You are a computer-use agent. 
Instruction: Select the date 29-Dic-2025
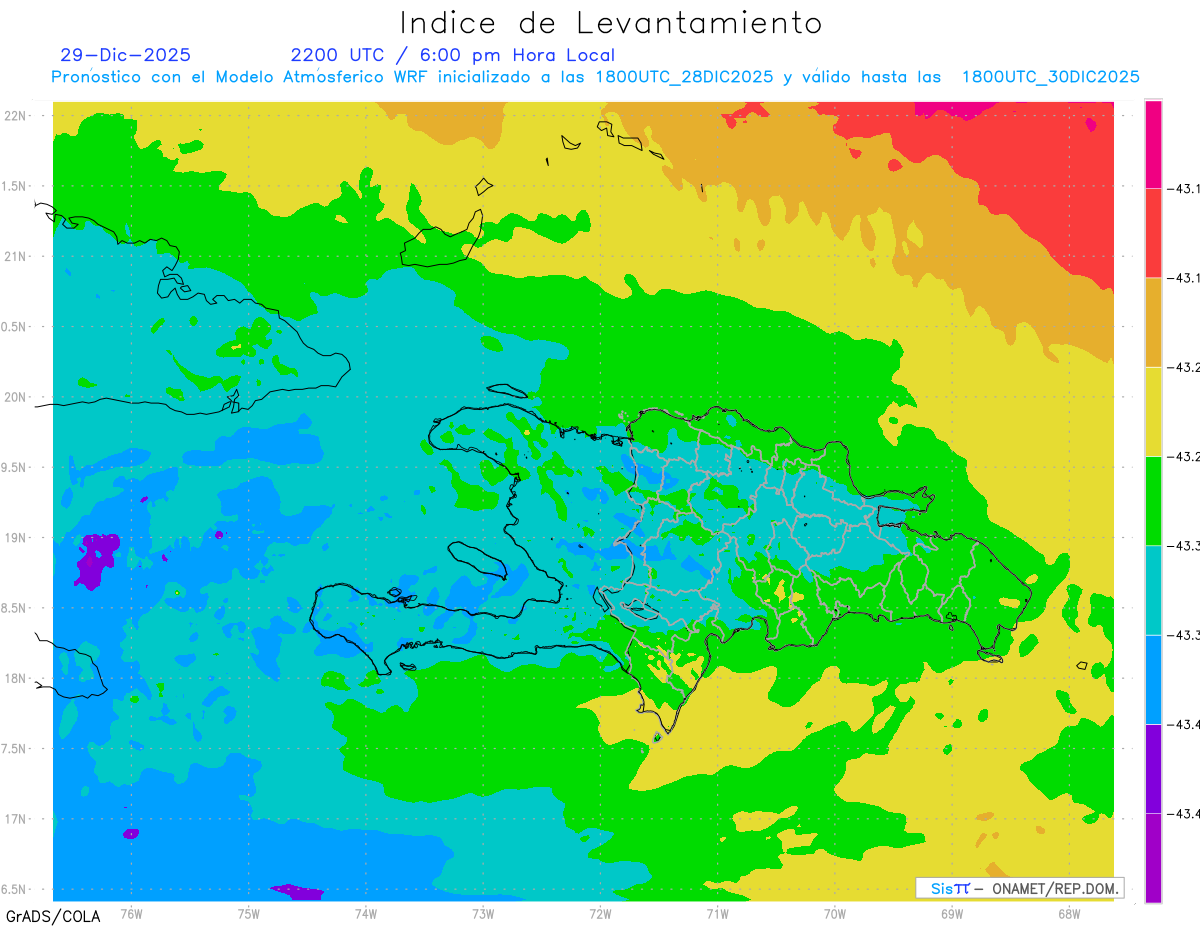125,55
